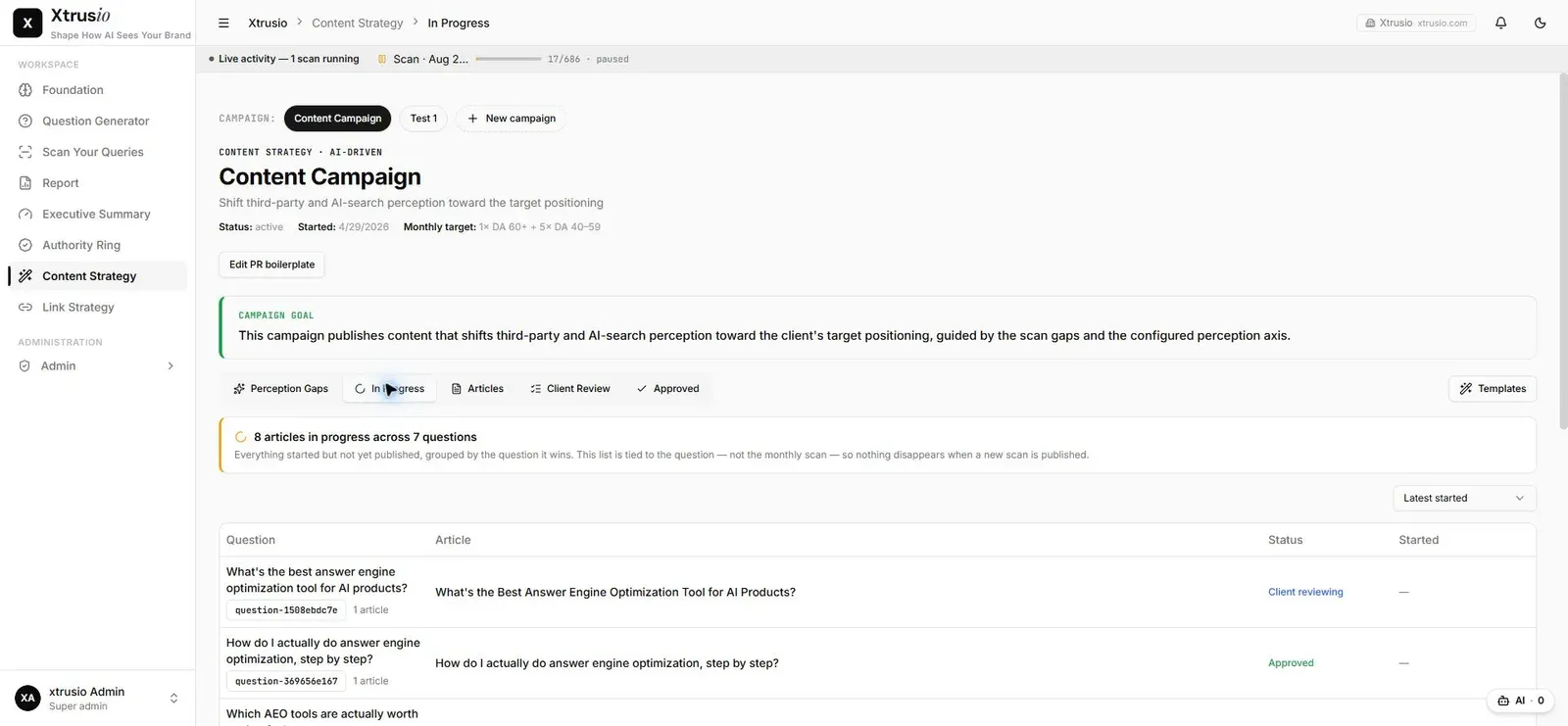This screenshot has width=1568, height=726.
Task: Open Authority Ring page
Action: (x=97, y=245)
